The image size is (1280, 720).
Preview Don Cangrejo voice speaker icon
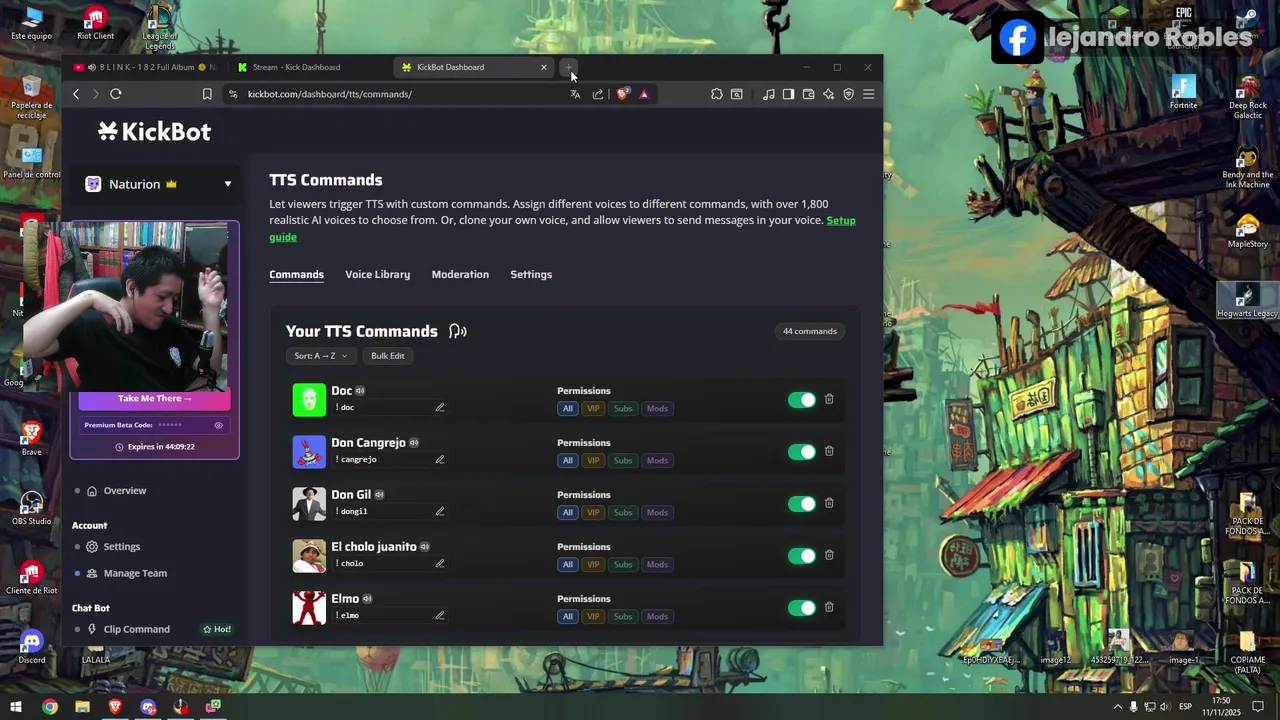coord(413,443)
